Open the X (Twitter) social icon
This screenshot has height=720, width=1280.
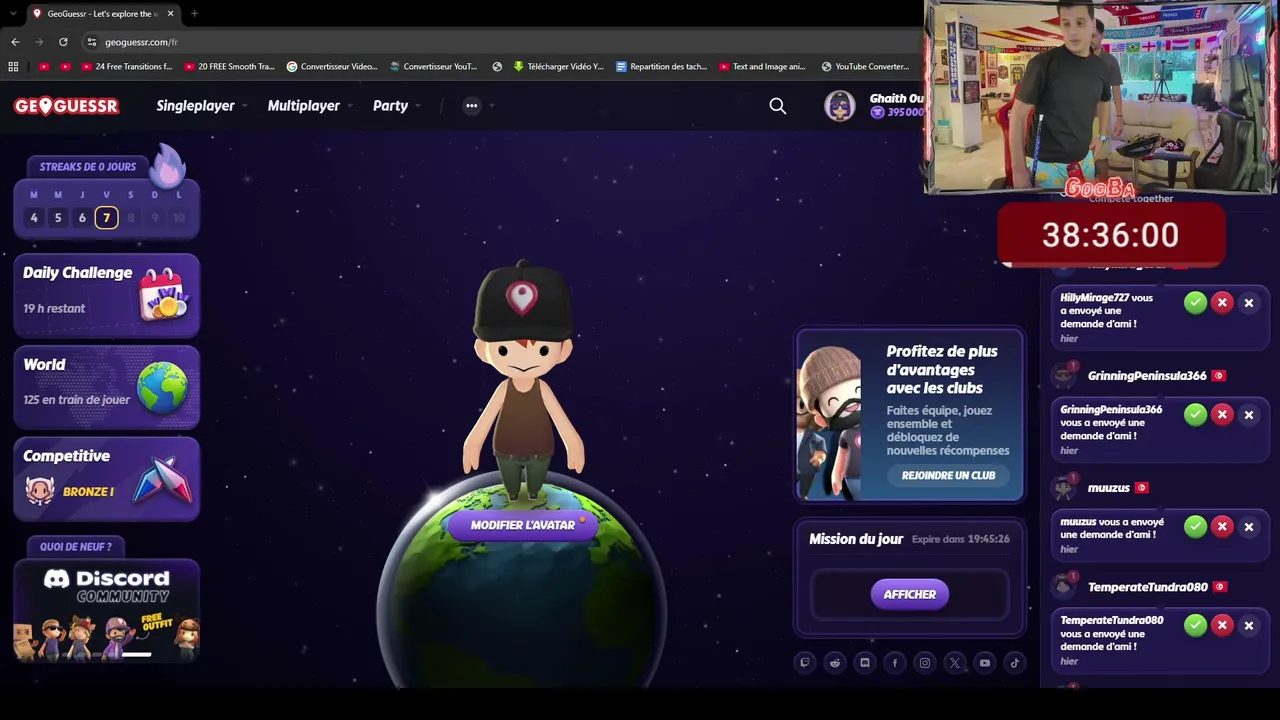(x=955, y=663)
